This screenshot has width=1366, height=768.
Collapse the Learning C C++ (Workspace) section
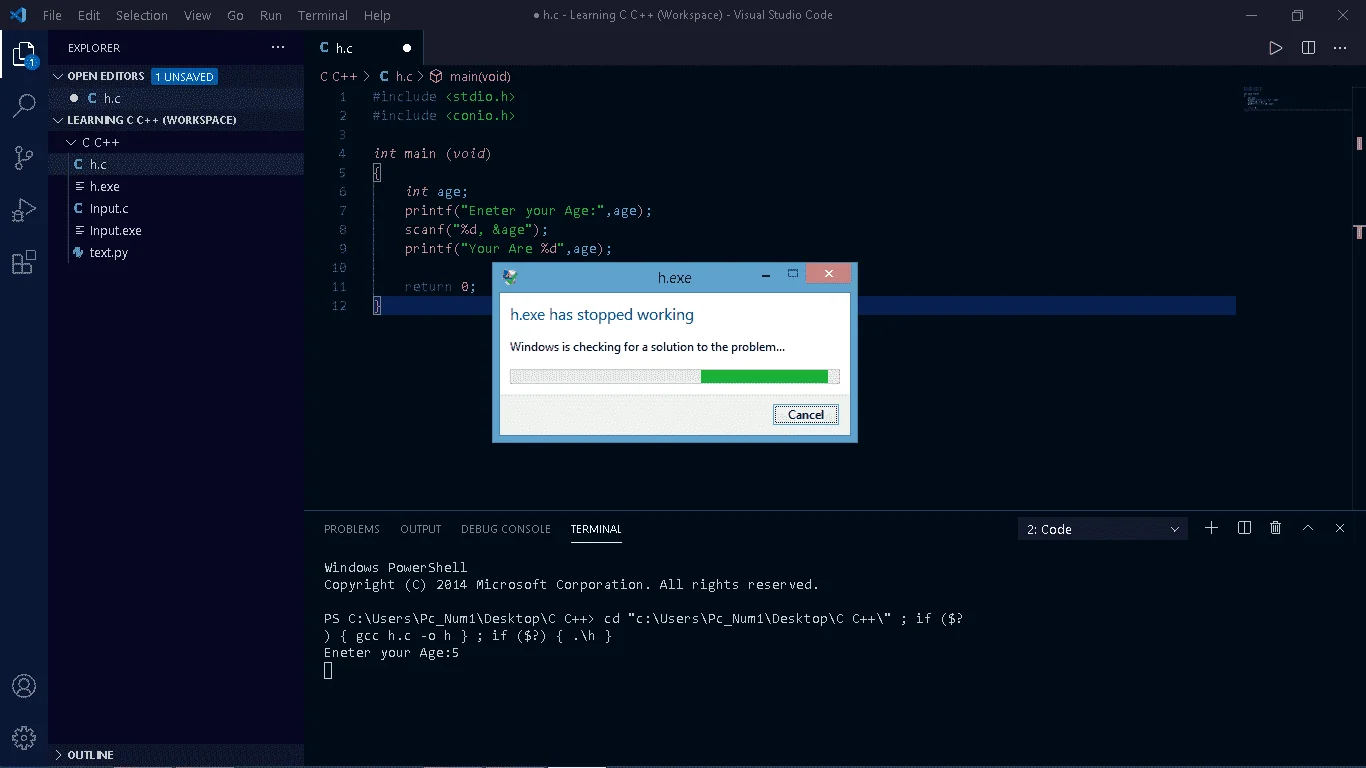pyautogui.click(x=176, y=120)
